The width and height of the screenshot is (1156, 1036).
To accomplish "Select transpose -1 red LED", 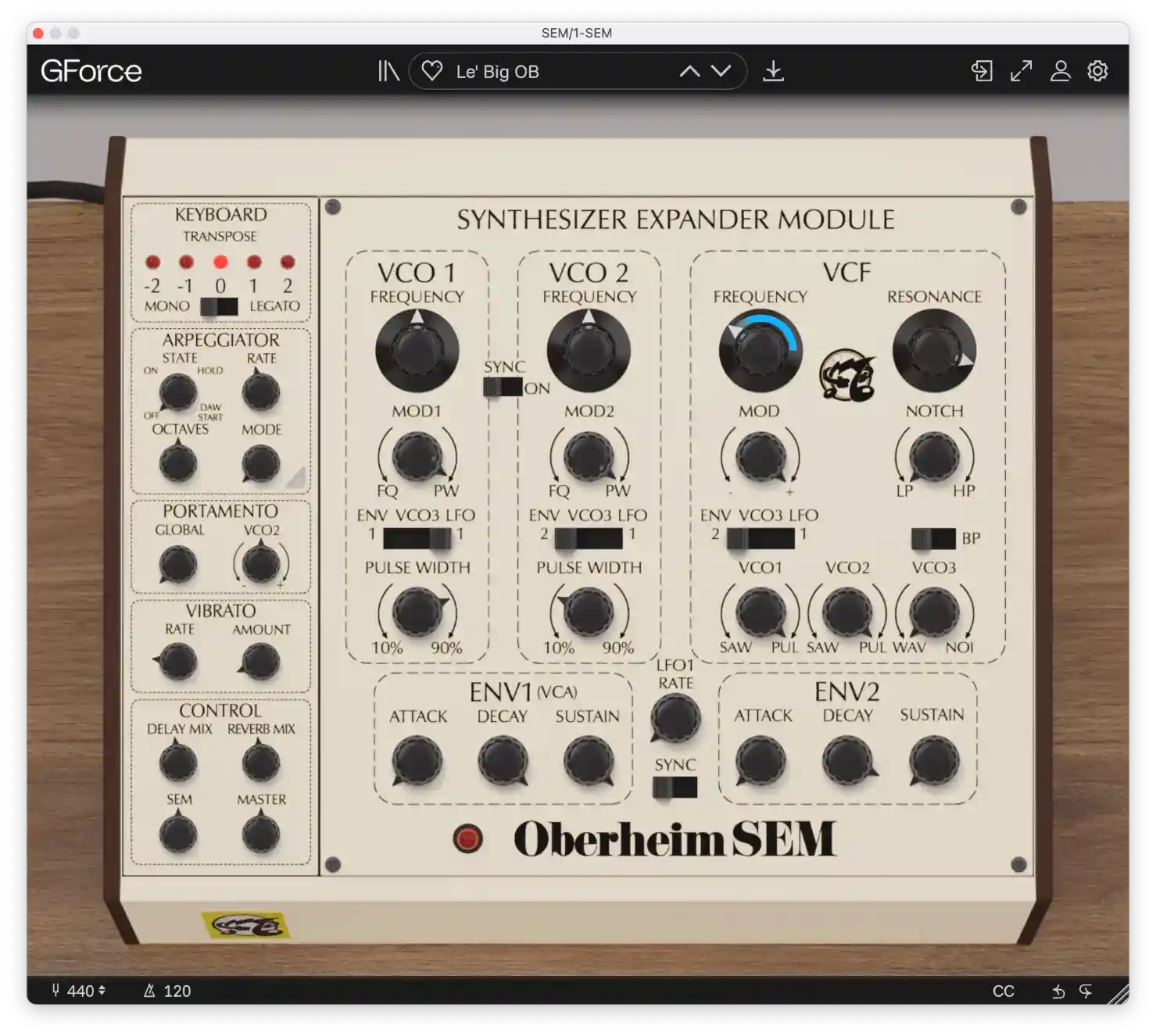I will [x=186, y=263].
